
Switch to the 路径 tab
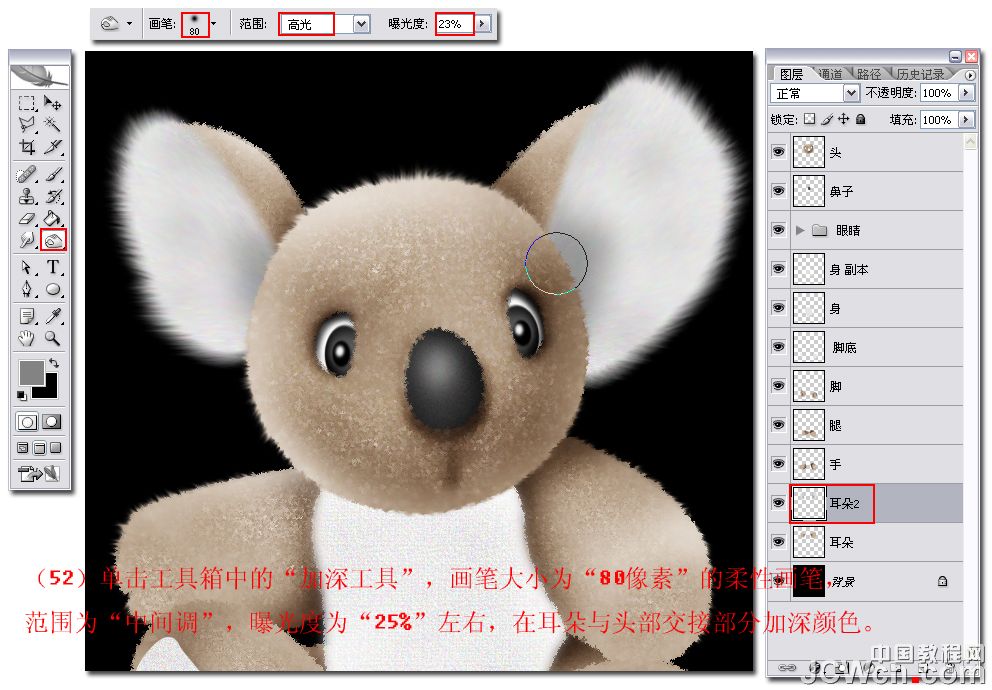[868, 74]
